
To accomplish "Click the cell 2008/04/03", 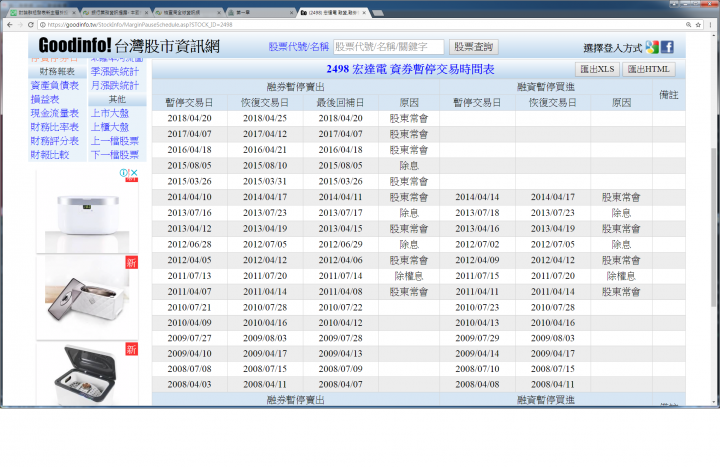I will [189, 384].
